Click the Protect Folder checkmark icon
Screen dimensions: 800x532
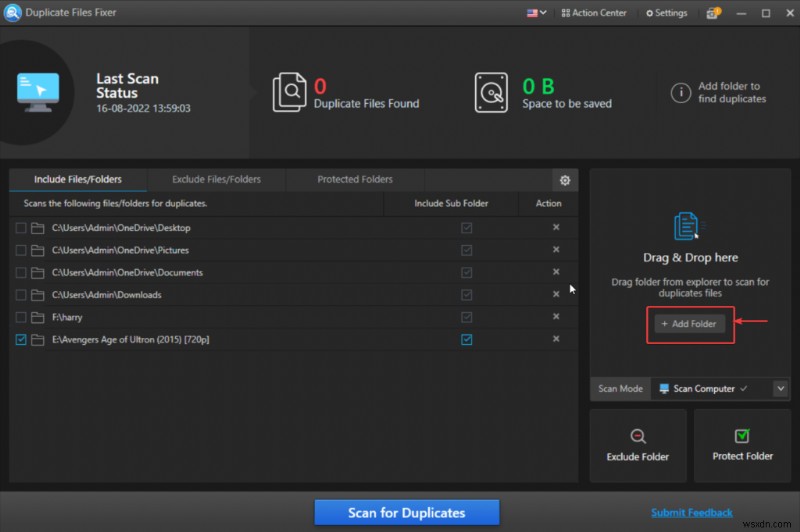742,435
